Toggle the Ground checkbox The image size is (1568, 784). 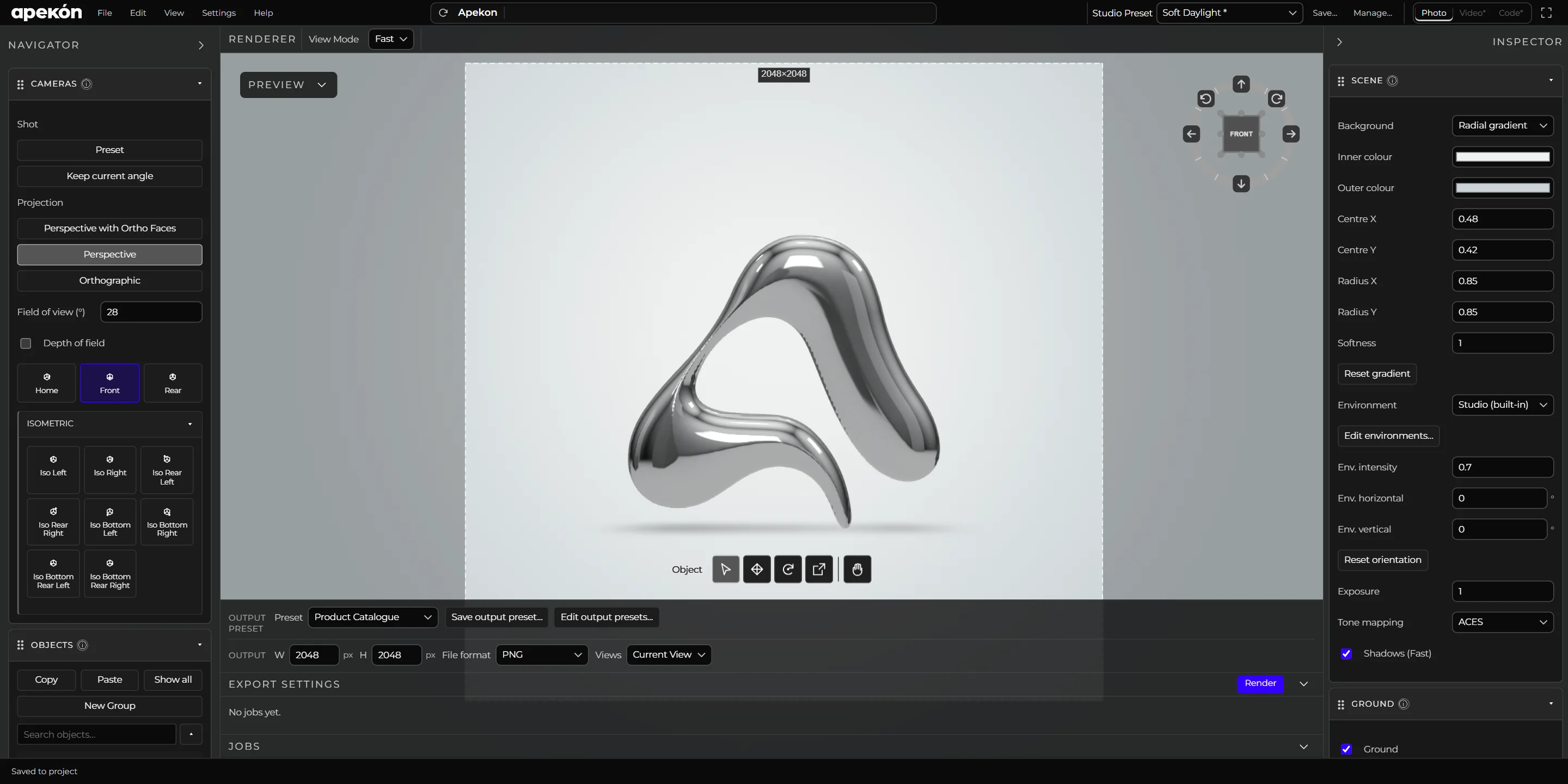1346,749
